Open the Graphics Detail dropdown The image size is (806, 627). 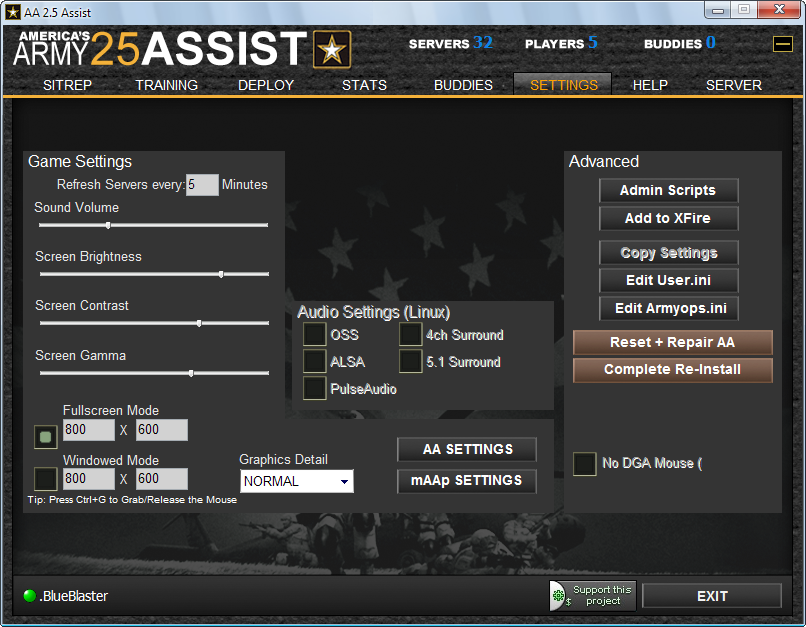[297, 481]
